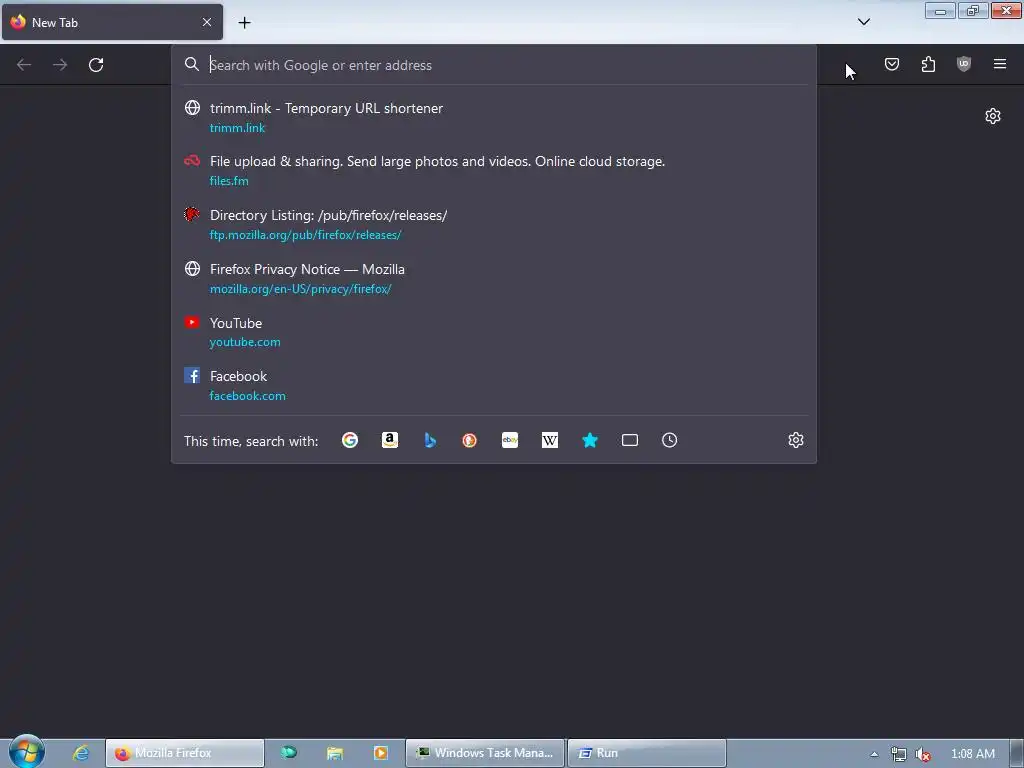Open the Firefox application hamburger menu

(x=1000, y=64)
